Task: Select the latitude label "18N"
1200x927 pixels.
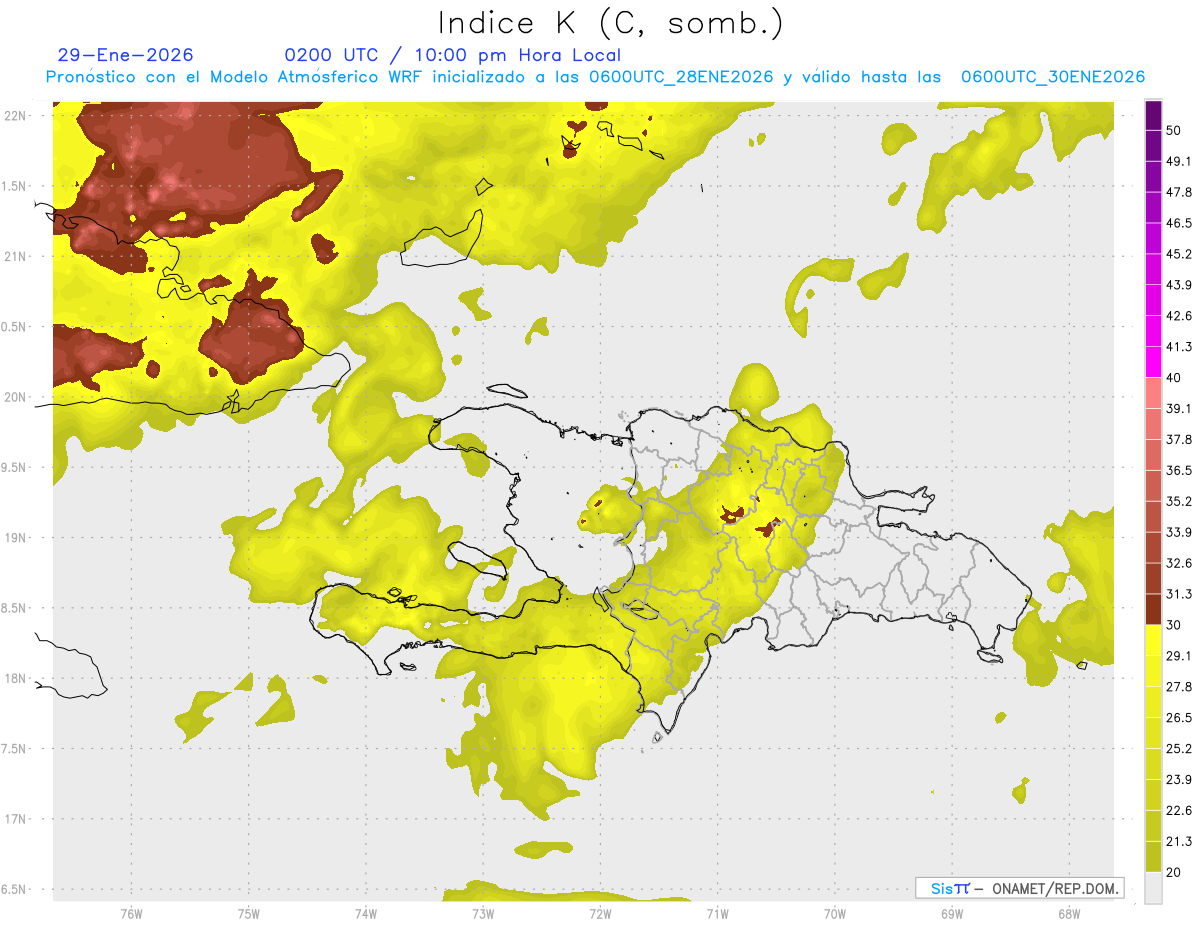Action: (x=16, y=678)
